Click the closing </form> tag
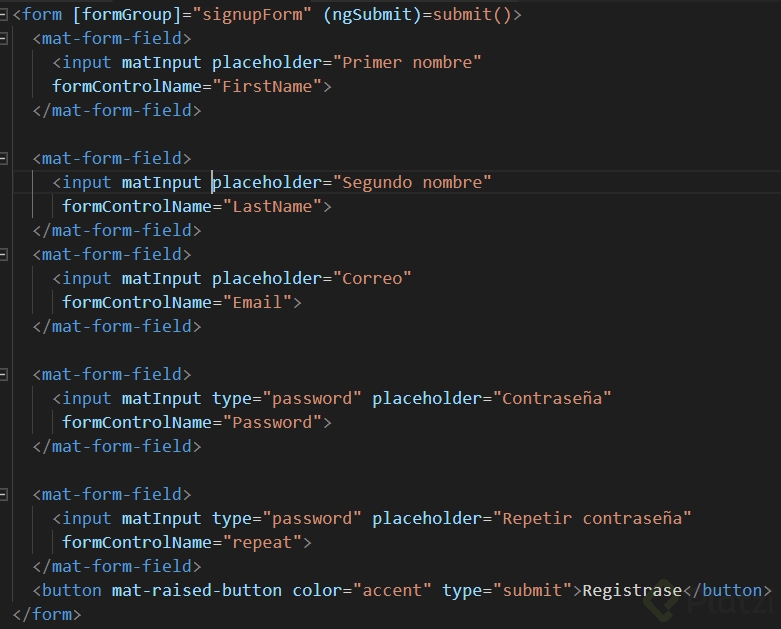Screen dimensions: 781x629 point(47,614)
